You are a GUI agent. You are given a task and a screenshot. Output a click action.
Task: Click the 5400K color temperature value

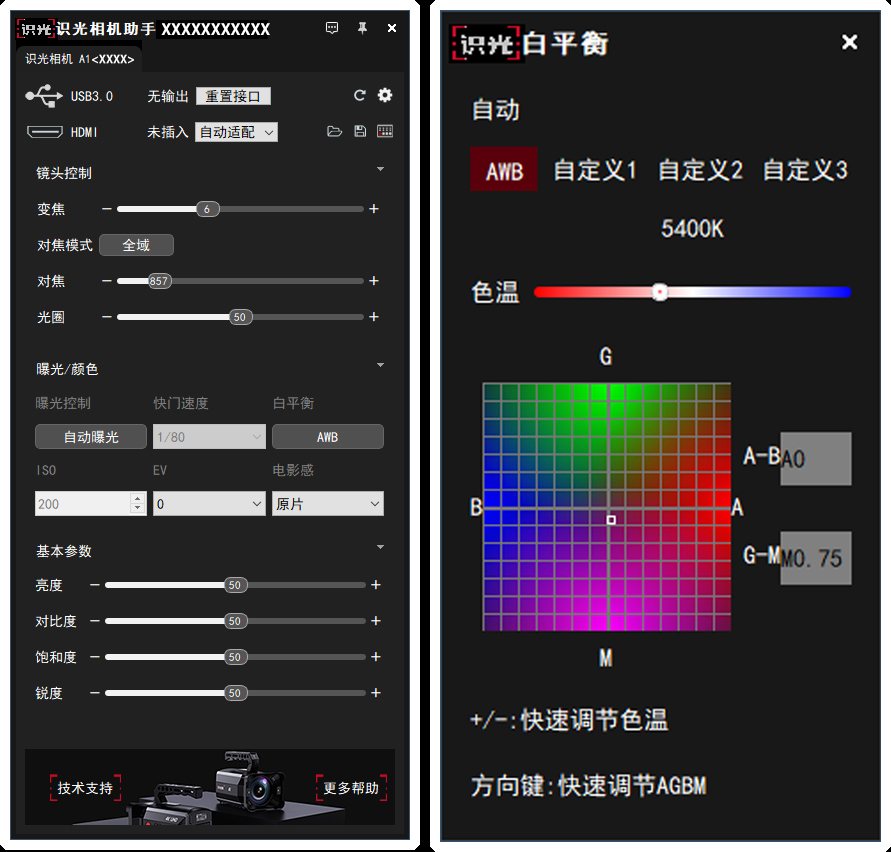tap(692, 229)
